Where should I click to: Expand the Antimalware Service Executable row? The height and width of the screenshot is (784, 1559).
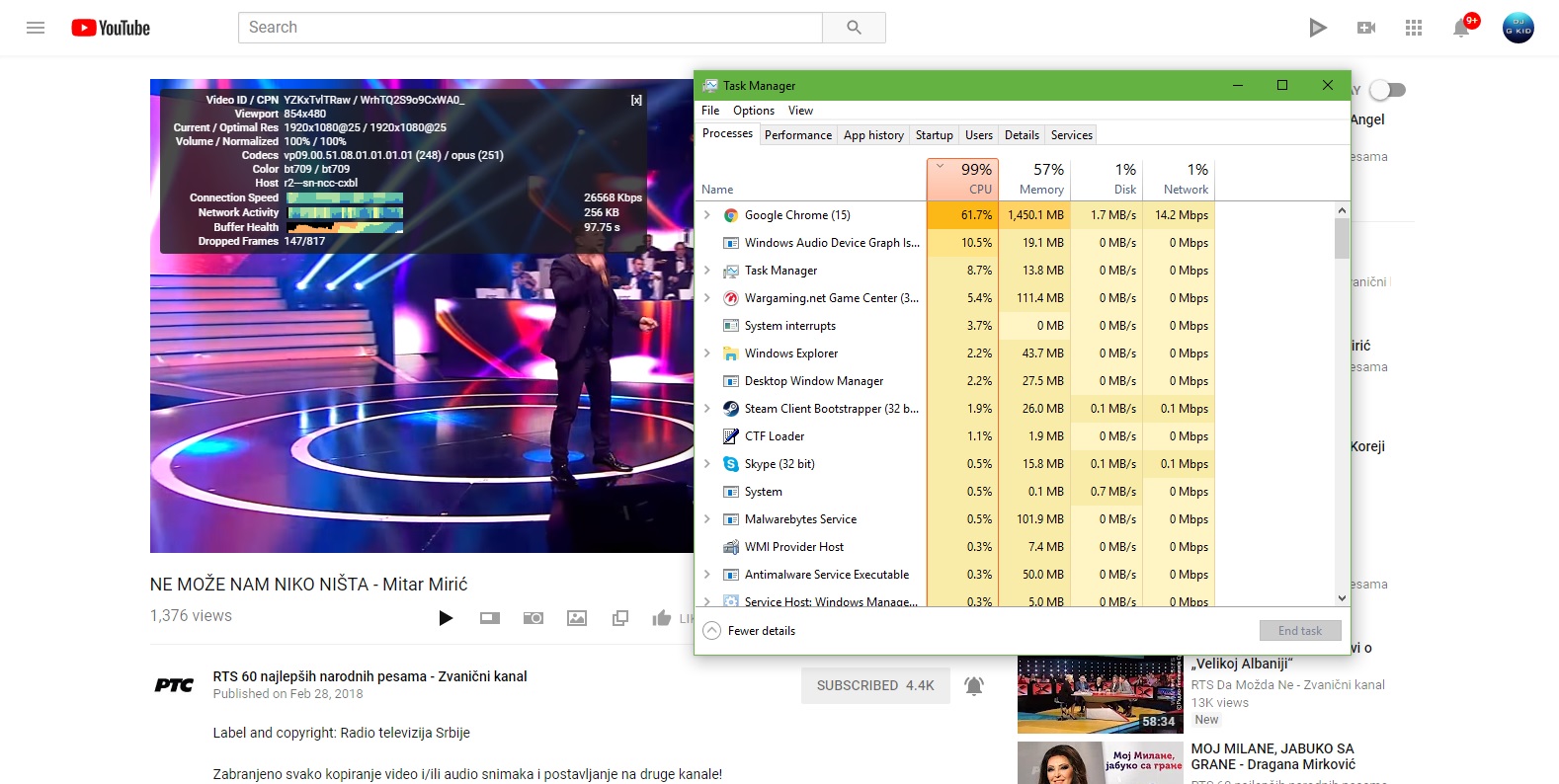click(x=707, y=575)
